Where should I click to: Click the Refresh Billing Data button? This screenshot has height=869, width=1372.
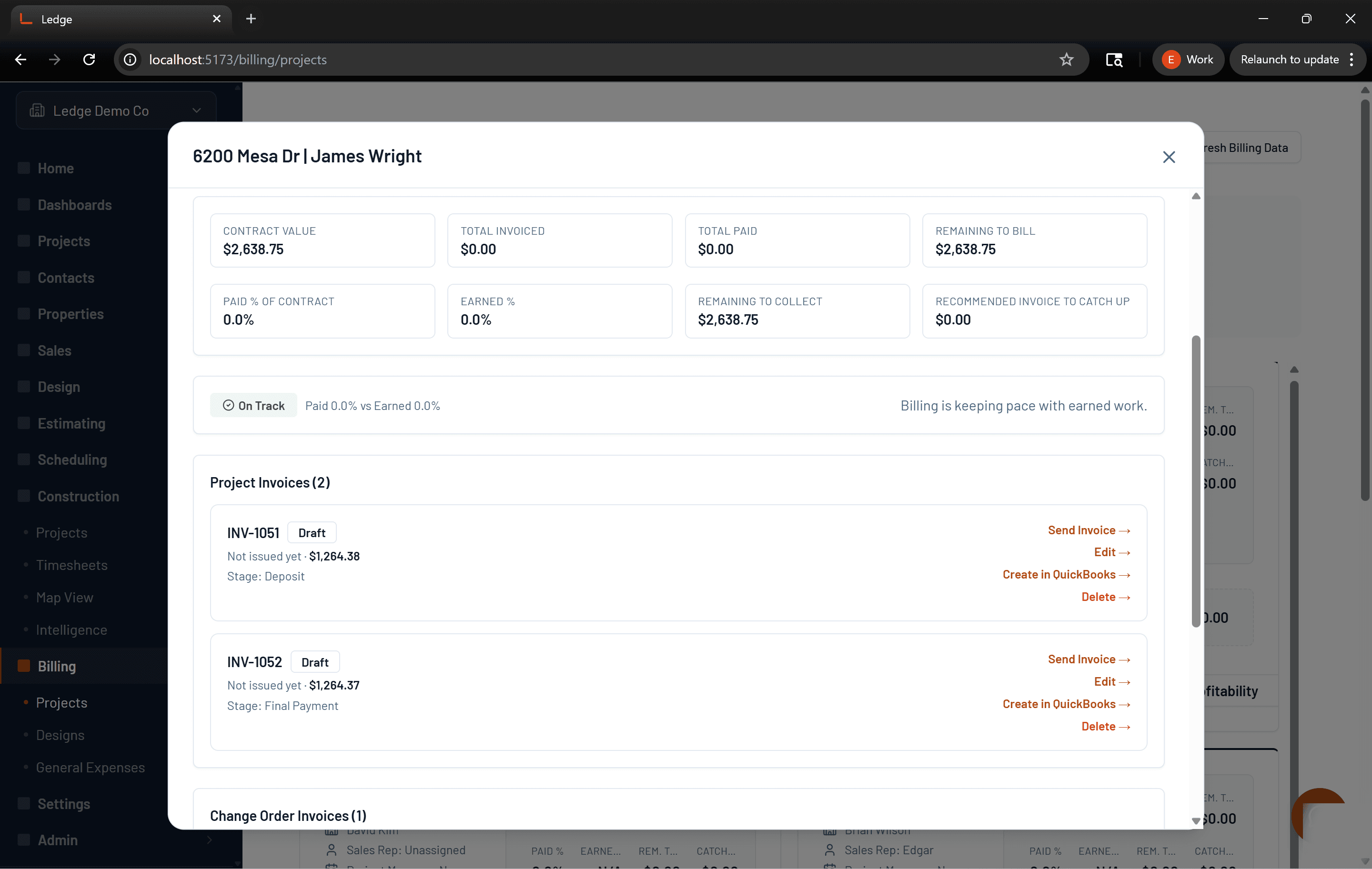click(1252, 148)
